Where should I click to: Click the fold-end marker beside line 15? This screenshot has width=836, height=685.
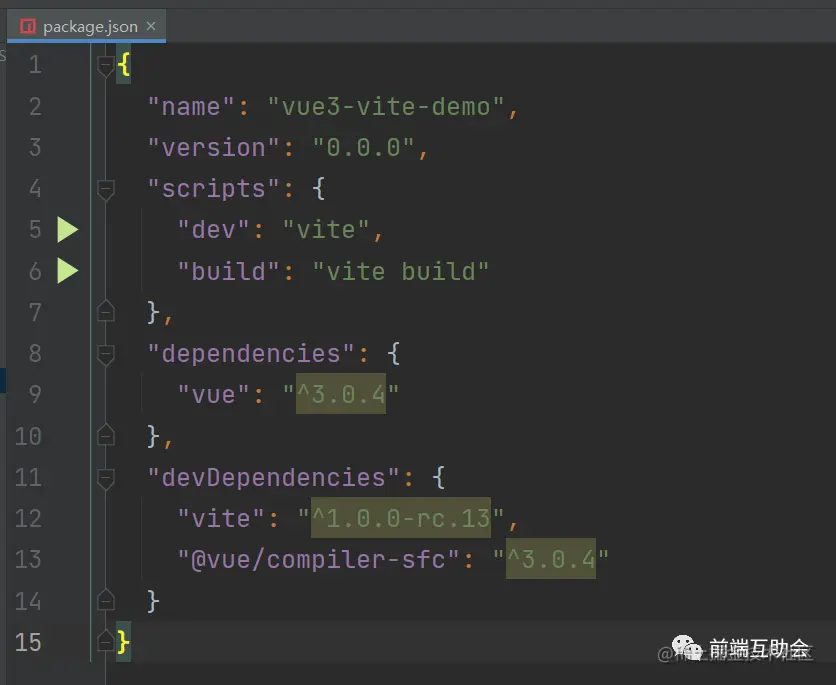pos(106,642)
